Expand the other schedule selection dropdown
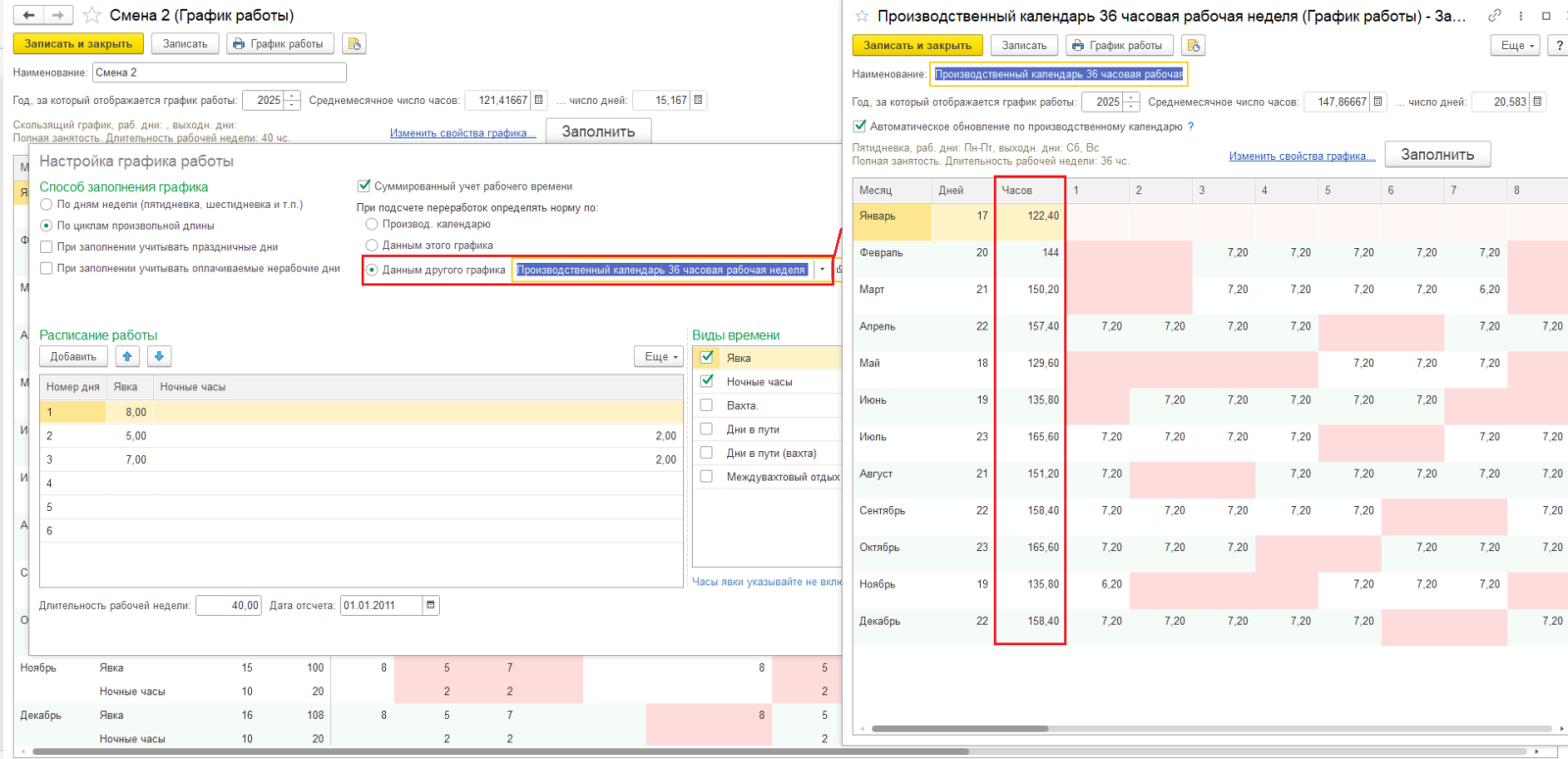 (x=822, y=270)
